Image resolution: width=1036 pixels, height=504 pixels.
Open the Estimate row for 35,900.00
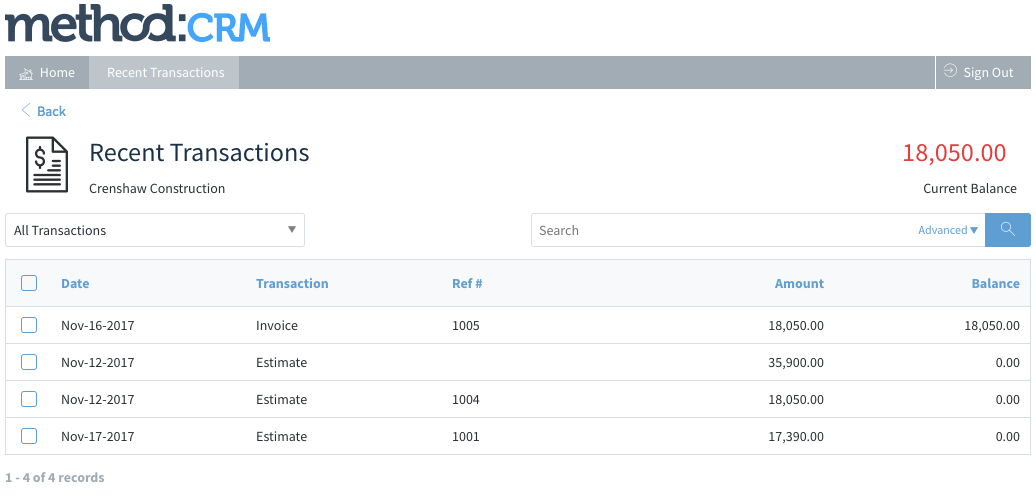tap(518, 362)
